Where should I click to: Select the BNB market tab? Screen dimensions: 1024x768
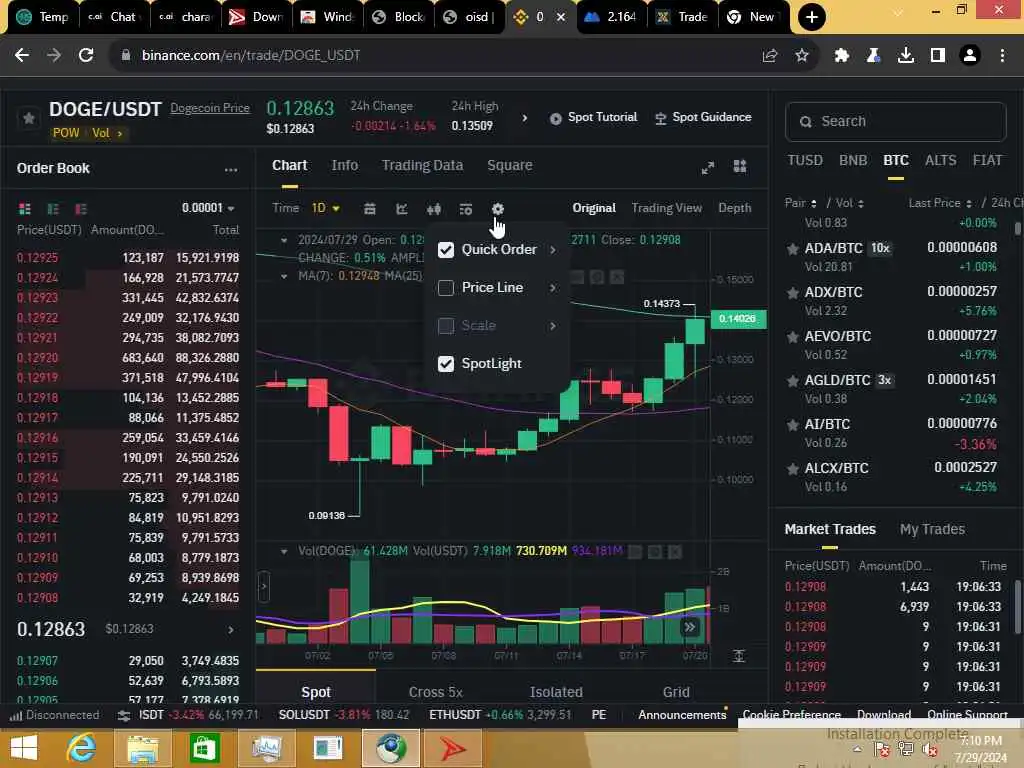(853, 161)
